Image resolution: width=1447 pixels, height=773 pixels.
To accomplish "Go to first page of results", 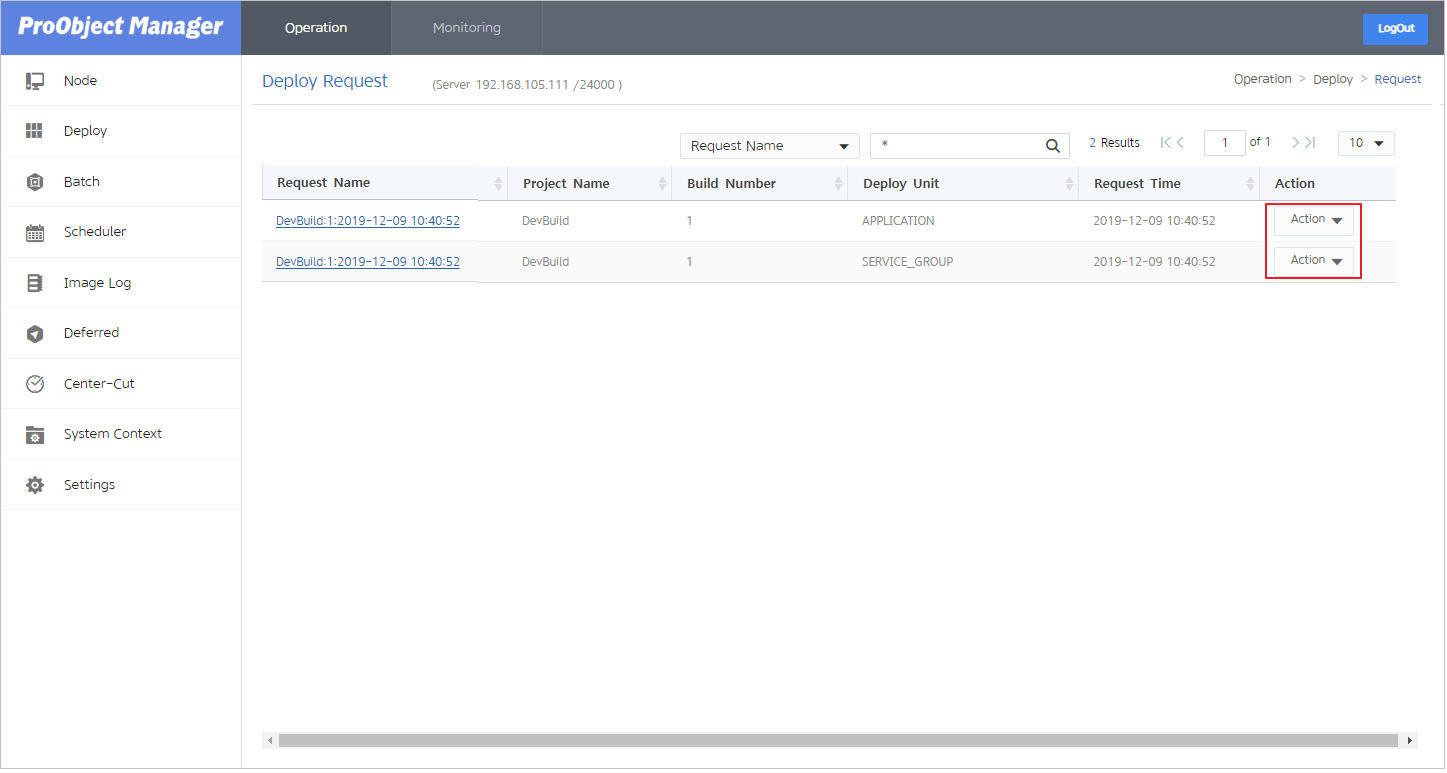I will pos(1165,143).
